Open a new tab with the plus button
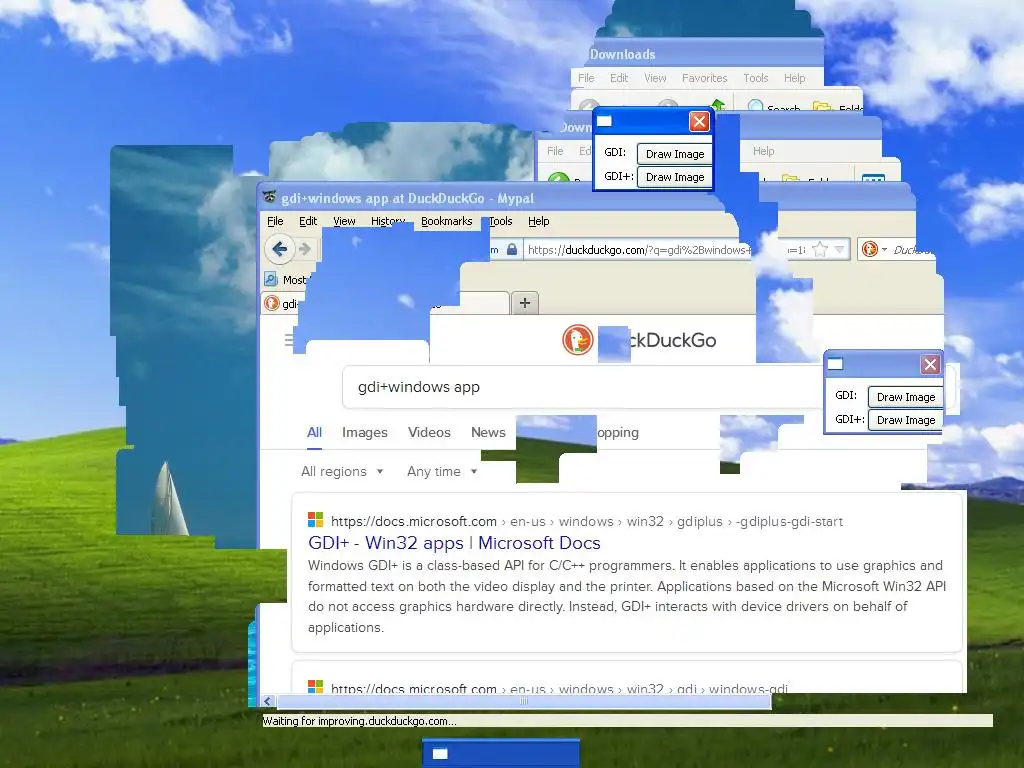 point(524,303)
